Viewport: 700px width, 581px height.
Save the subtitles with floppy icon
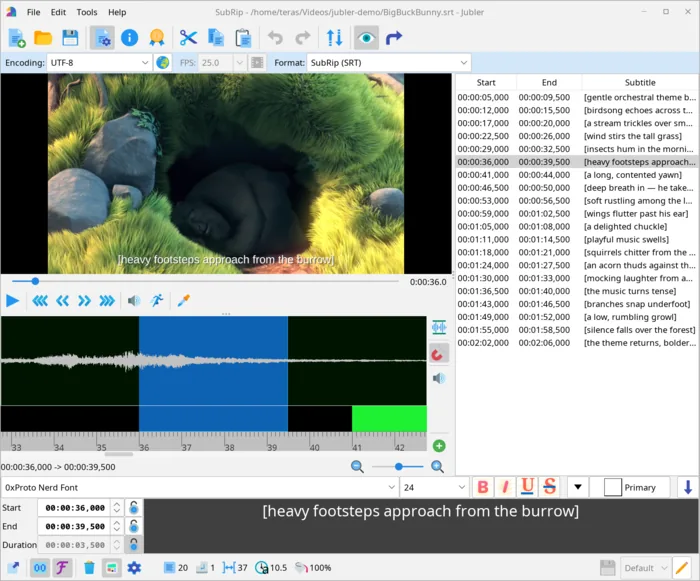coord(70,38)
